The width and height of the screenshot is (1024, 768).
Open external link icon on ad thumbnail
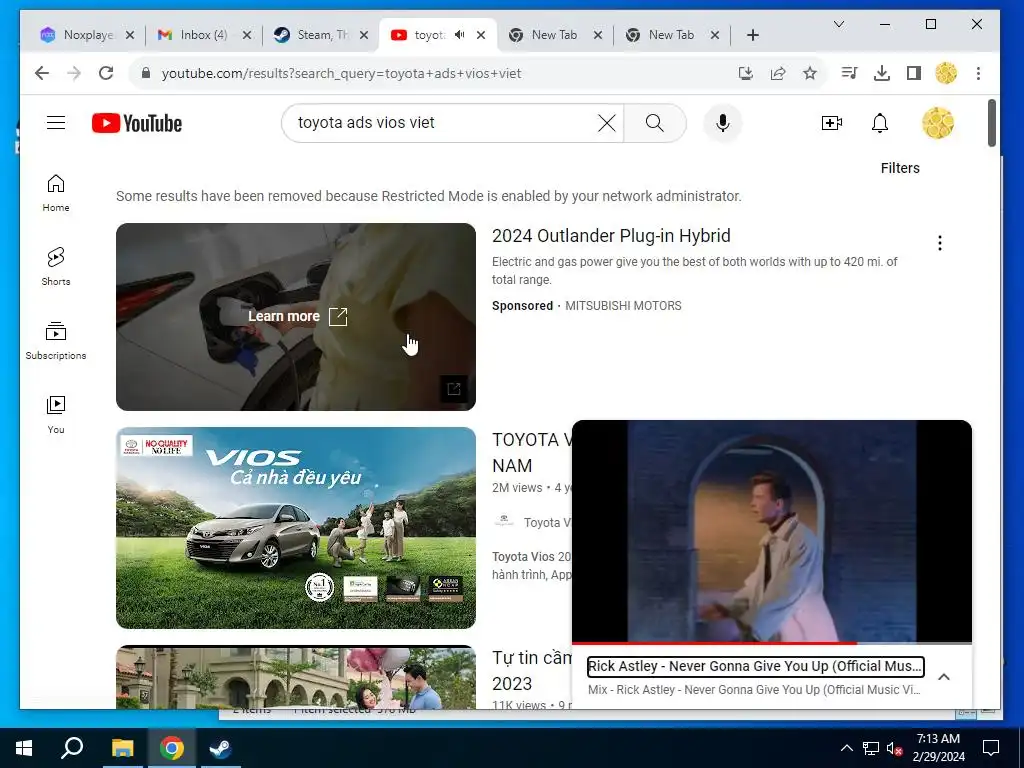coord(453,389)
